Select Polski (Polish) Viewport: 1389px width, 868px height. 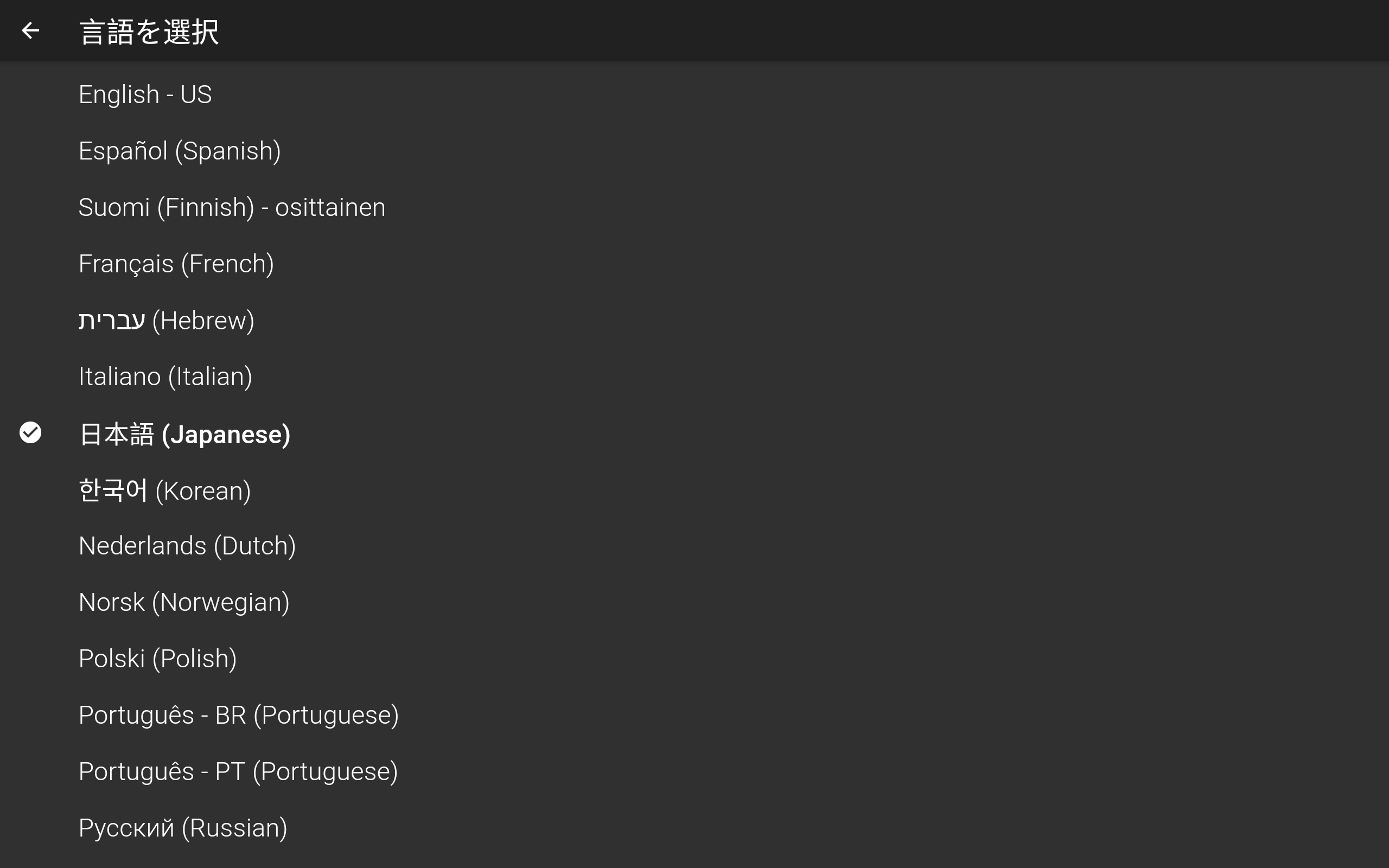[694, 659]
